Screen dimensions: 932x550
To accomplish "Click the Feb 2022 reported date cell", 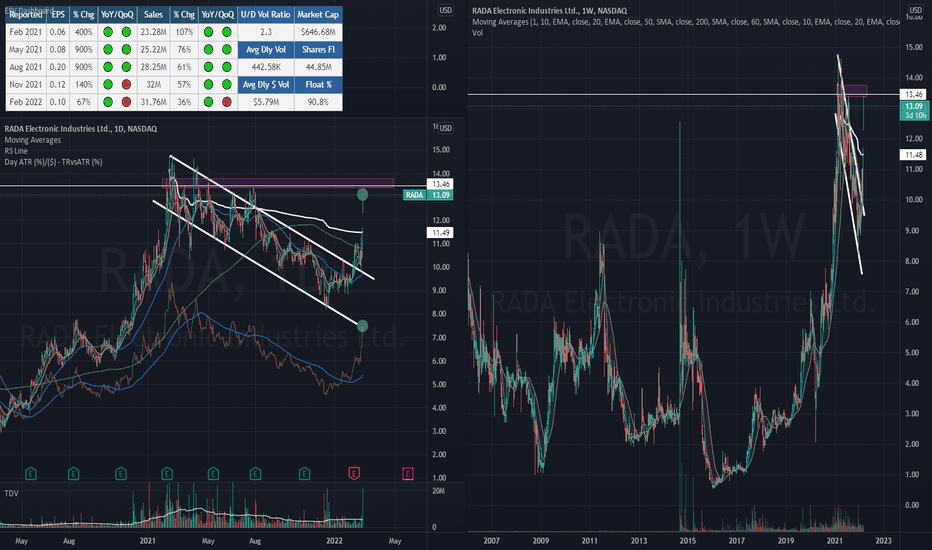I will tap(26, 102).
